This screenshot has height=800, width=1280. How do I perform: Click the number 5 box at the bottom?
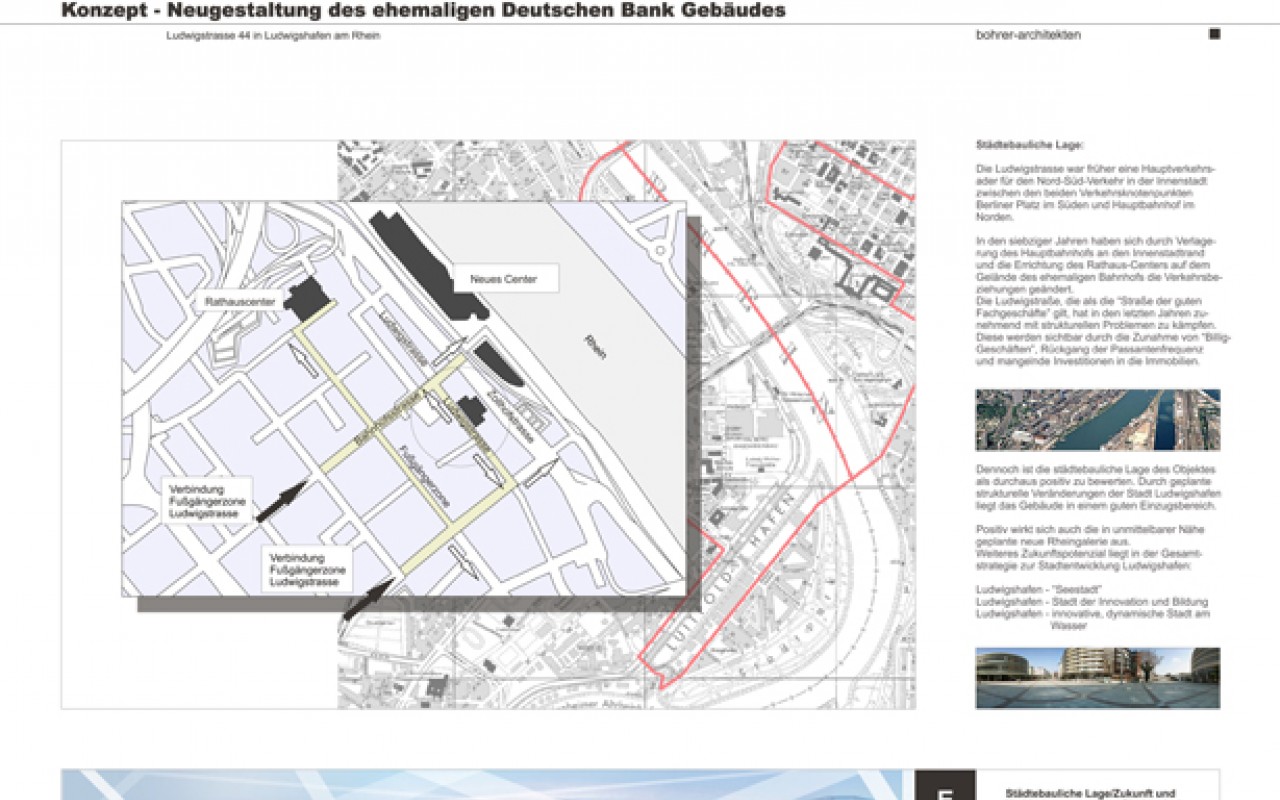click(945, 785)
